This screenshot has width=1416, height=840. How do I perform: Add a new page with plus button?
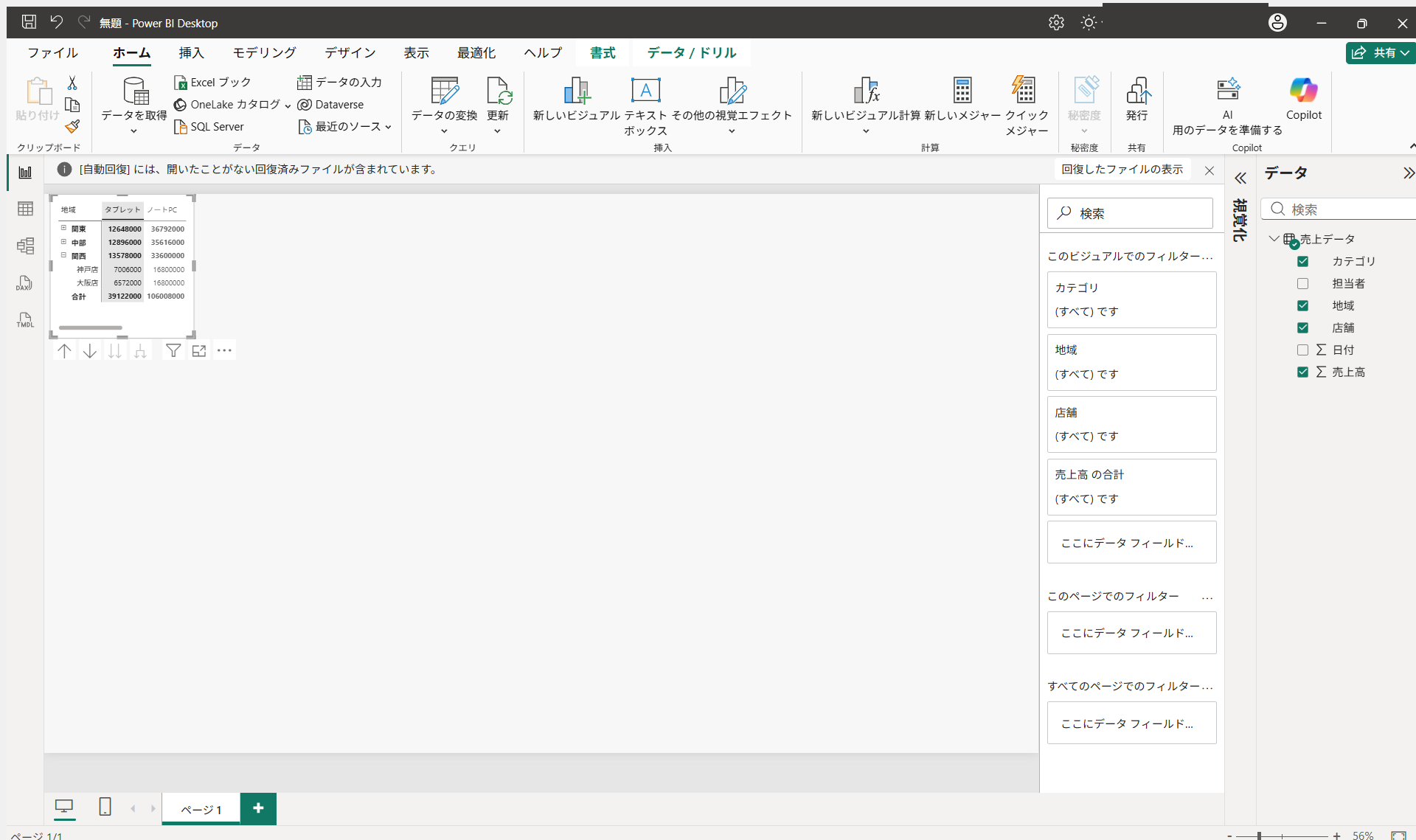point(258,808)
